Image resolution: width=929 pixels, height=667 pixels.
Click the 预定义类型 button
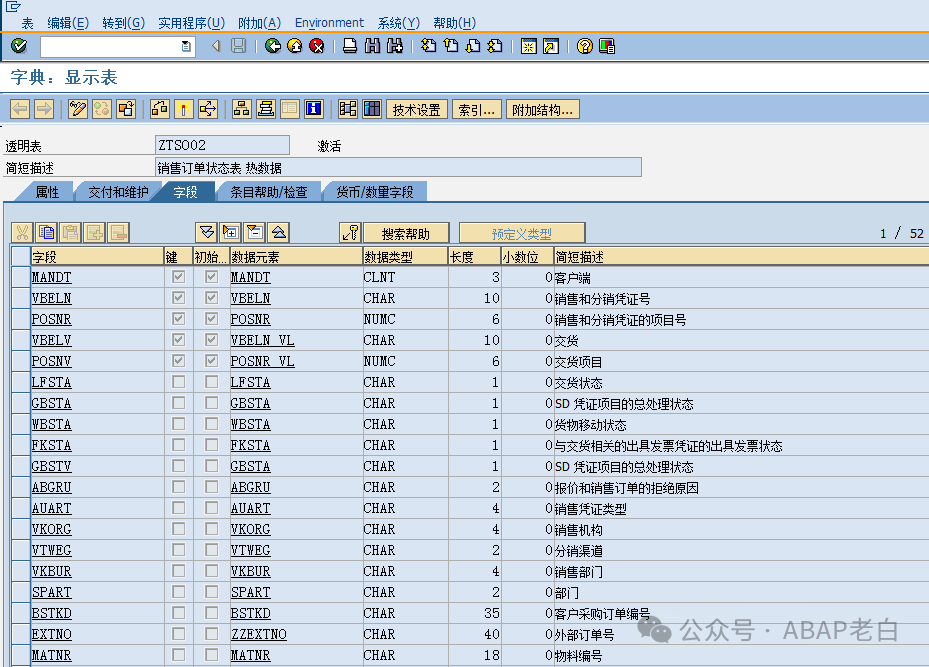[522, 233]
